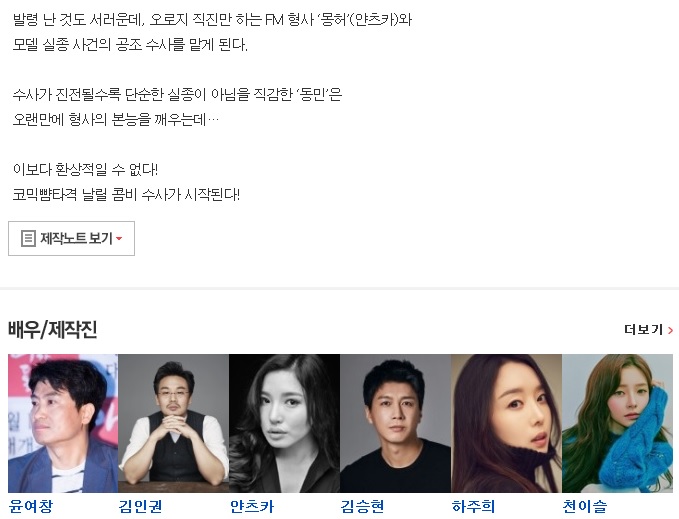Viewport: 679px width, 519px height.
Task: Click the 배우/제작진 section heading
Action: point(52,330)
